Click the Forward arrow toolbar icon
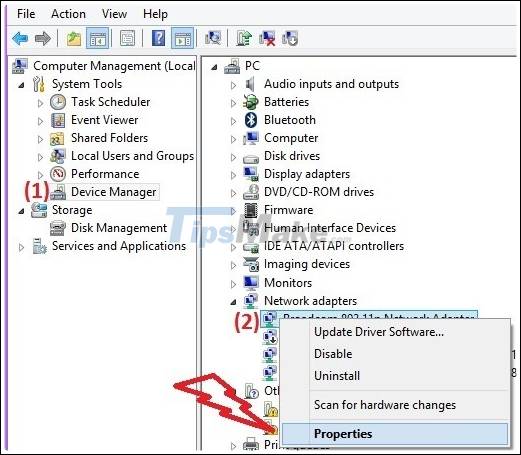 click(43, 38)
